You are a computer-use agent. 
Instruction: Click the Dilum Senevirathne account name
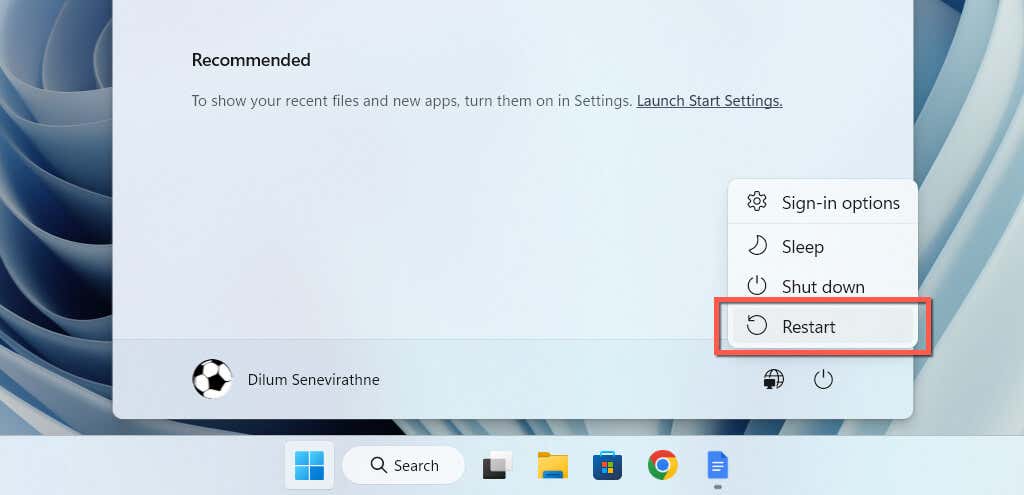tap(313, 380)
